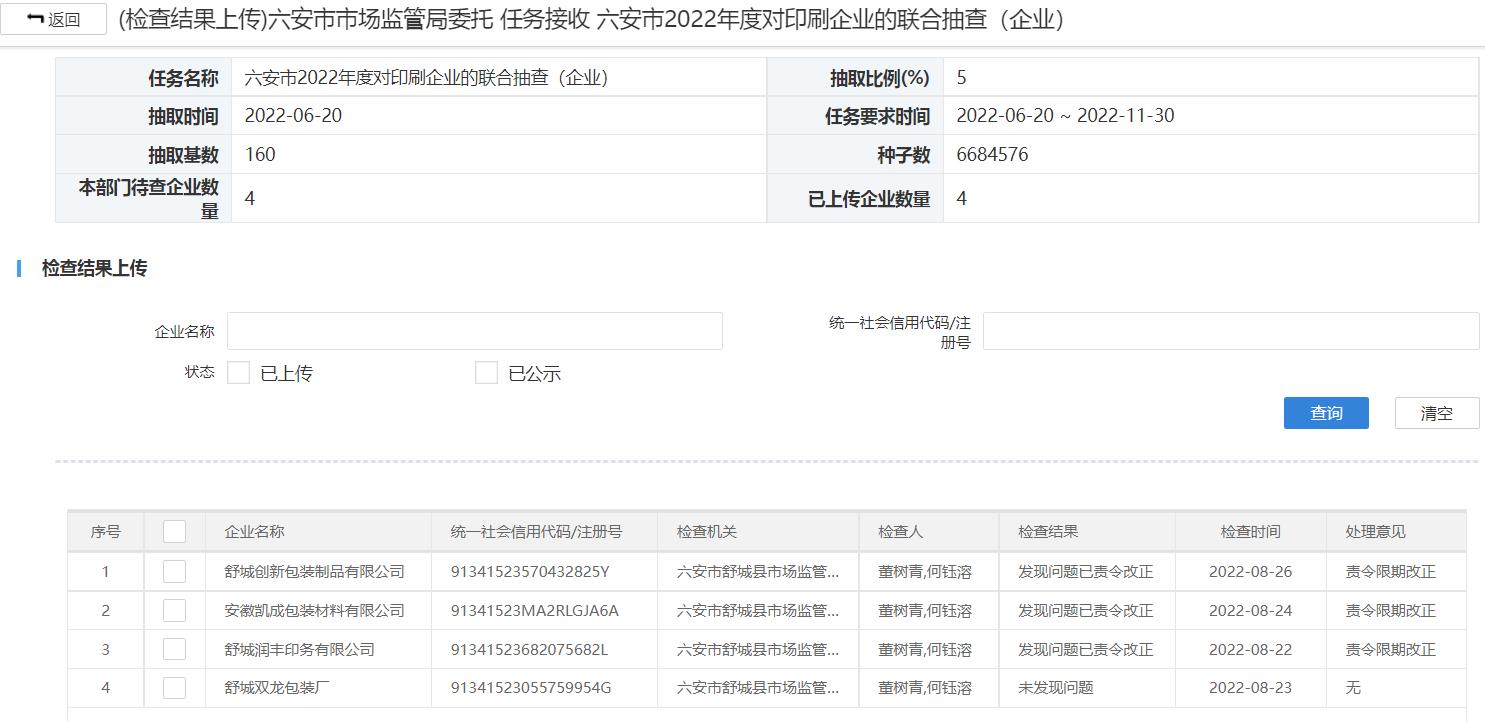
Task: Click the 处理意见 cell showing 无
Action: 1353,688
